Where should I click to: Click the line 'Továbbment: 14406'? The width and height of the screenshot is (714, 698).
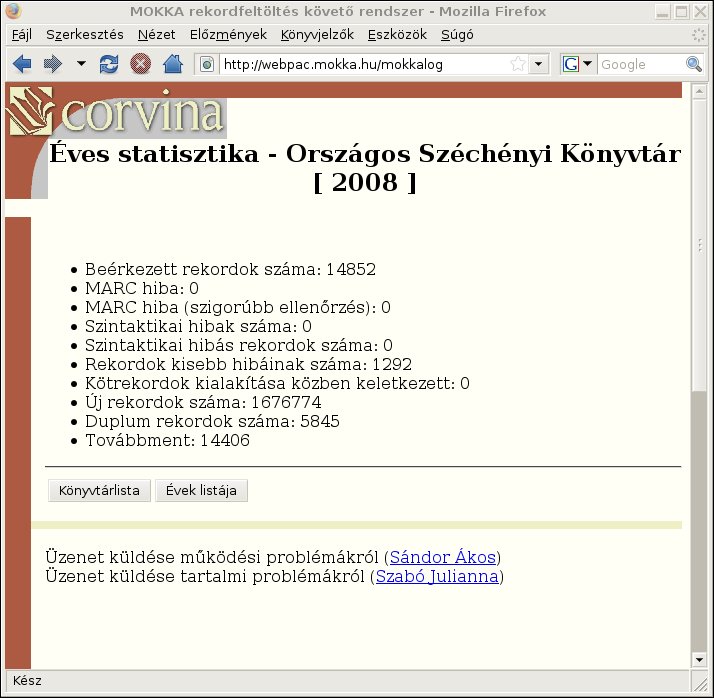pos(167,440)
